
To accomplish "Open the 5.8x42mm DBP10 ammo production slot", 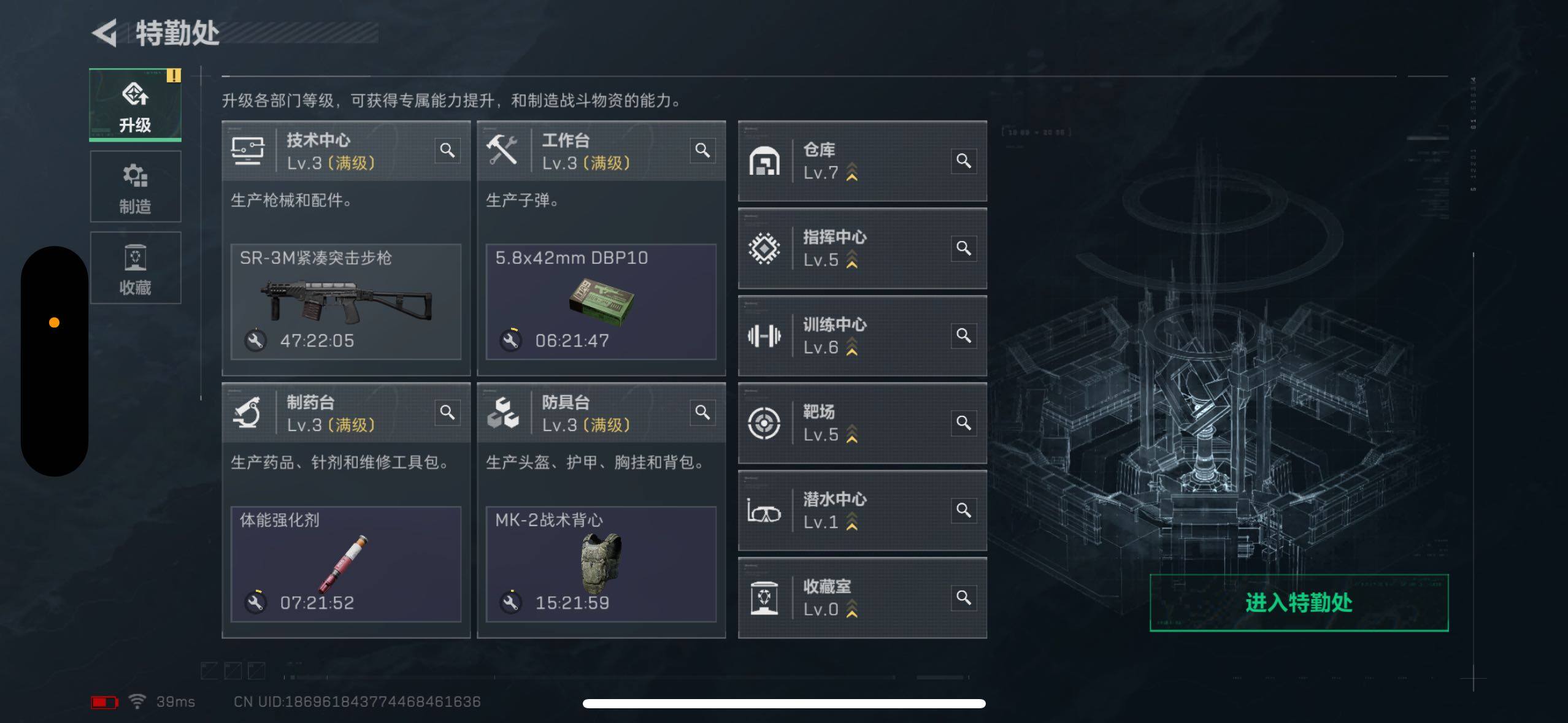I will point(601,302).
